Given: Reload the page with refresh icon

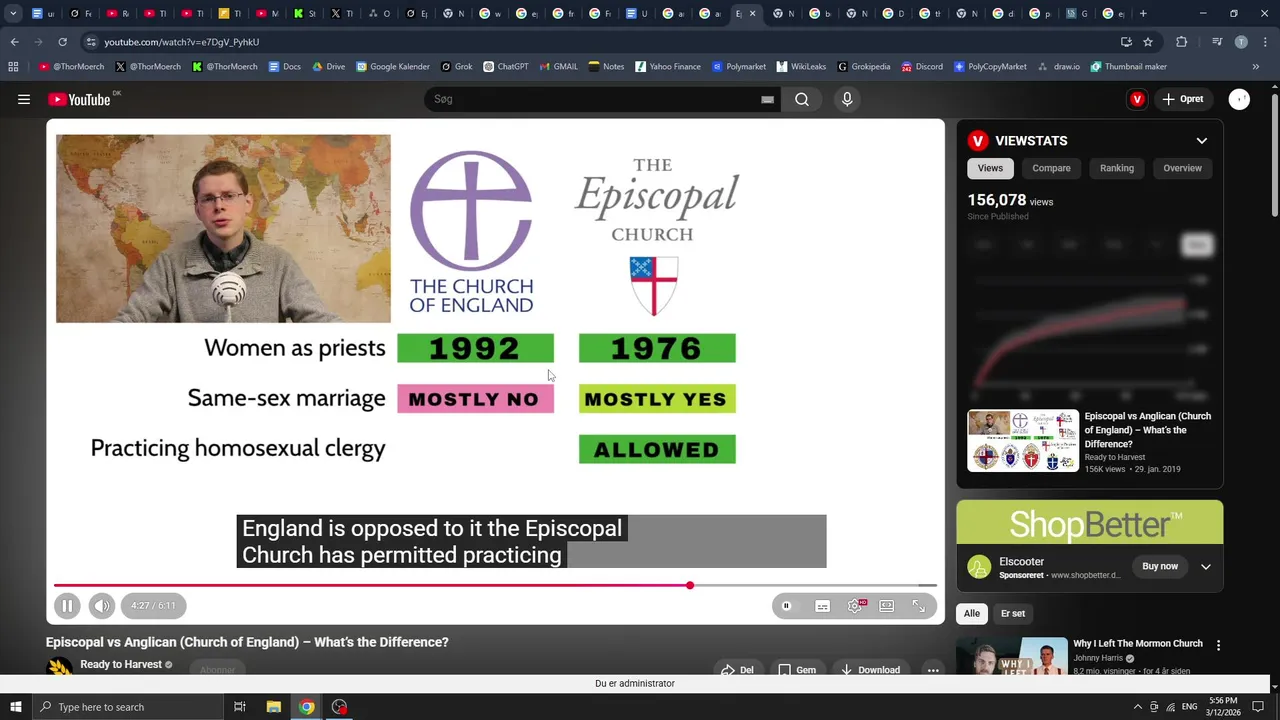Looking at the screenshot, I should (62, 42).
